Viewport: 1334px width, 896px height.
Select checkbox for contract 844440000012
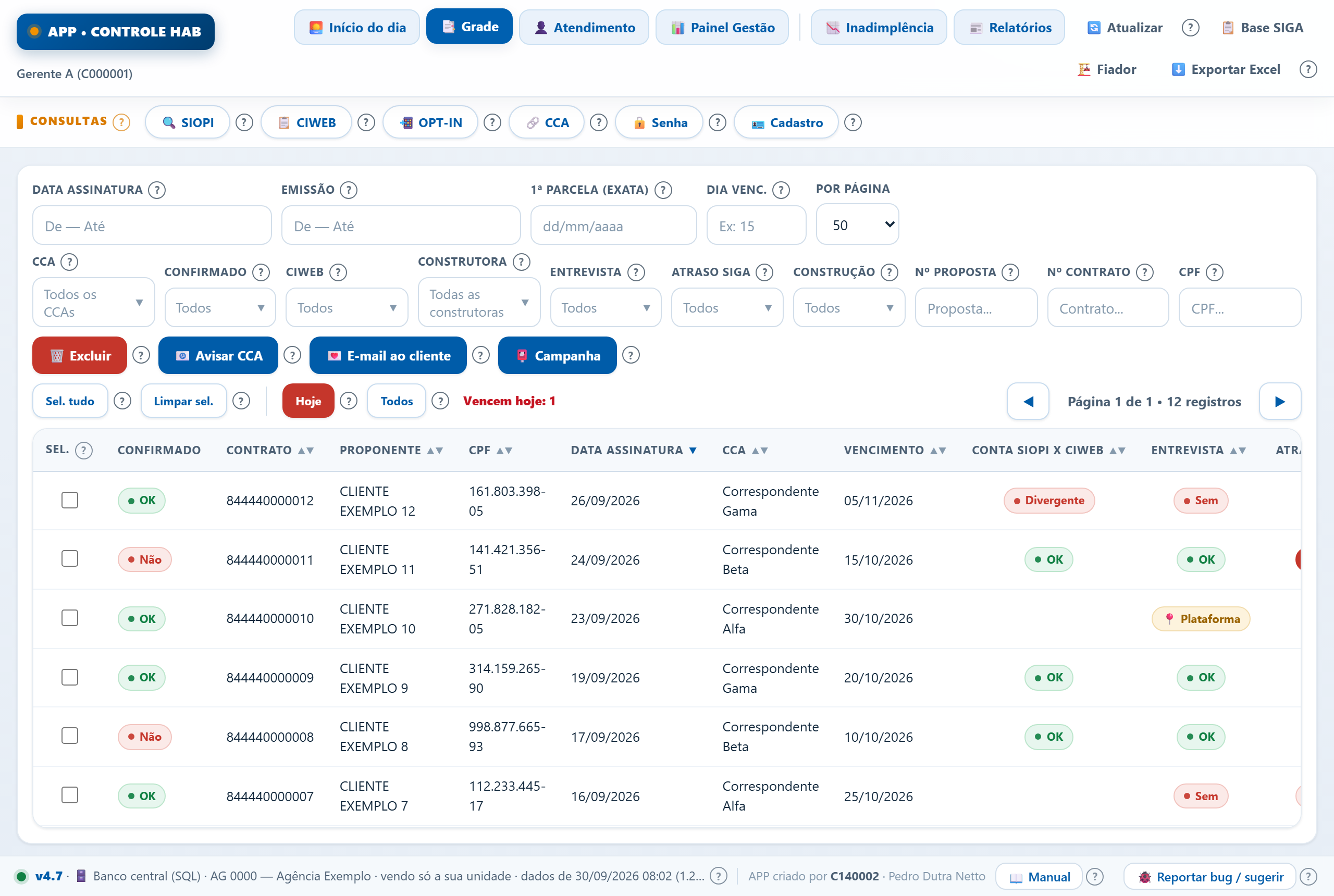tap(70, 500)
